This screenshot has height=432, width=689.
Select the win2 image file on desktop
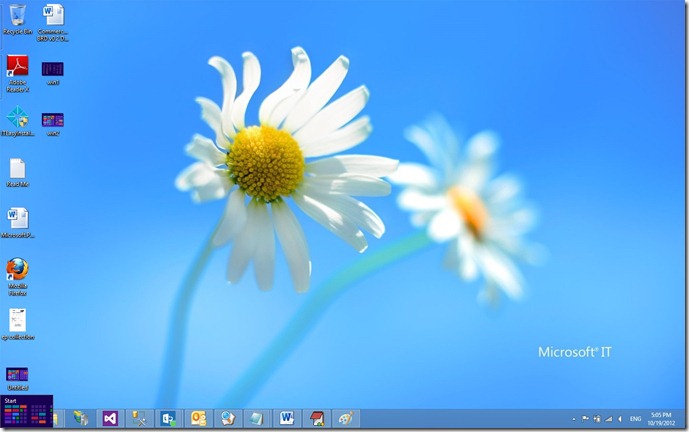point(53,124)
